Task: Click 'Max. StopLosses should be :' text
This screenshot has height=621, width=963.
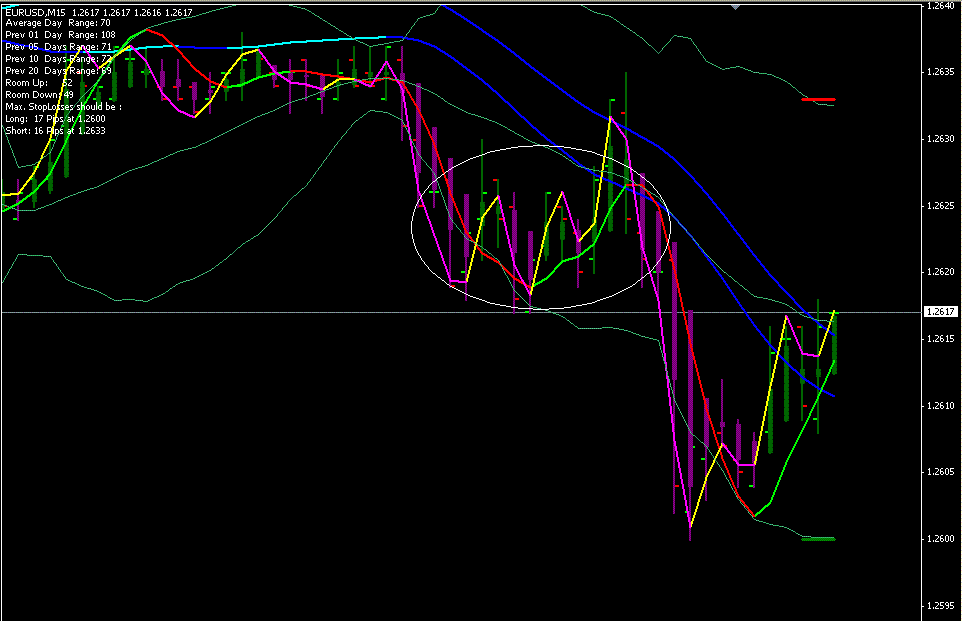Action: pos(64,107)
